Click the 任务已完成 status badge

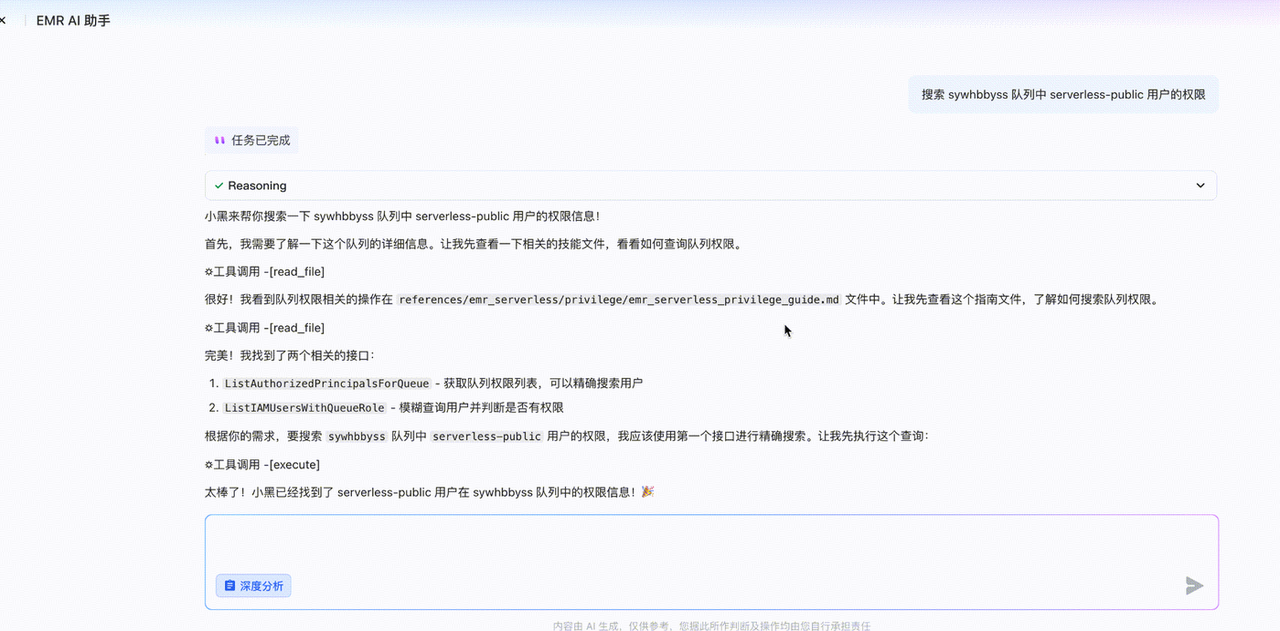click(251, 141)
